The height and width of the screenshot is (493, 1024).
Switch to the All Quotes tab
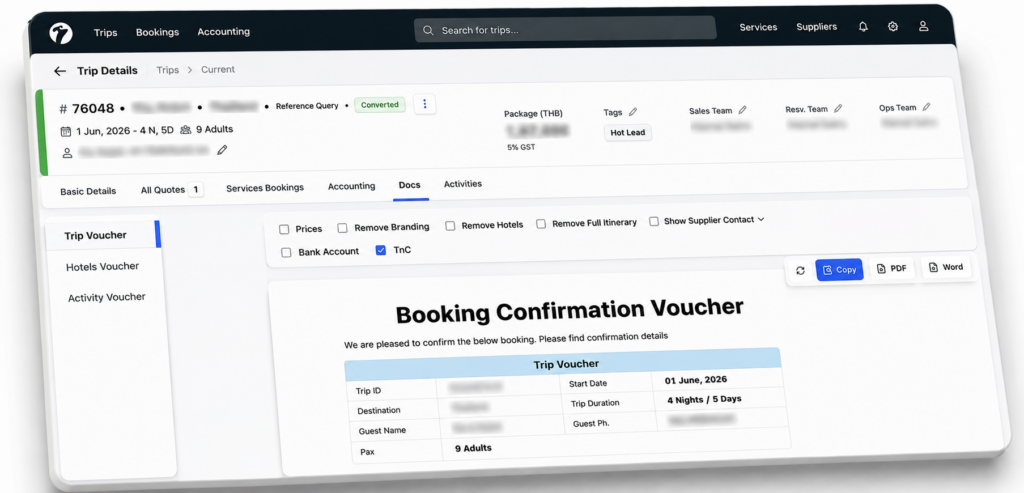pos(172,190)
